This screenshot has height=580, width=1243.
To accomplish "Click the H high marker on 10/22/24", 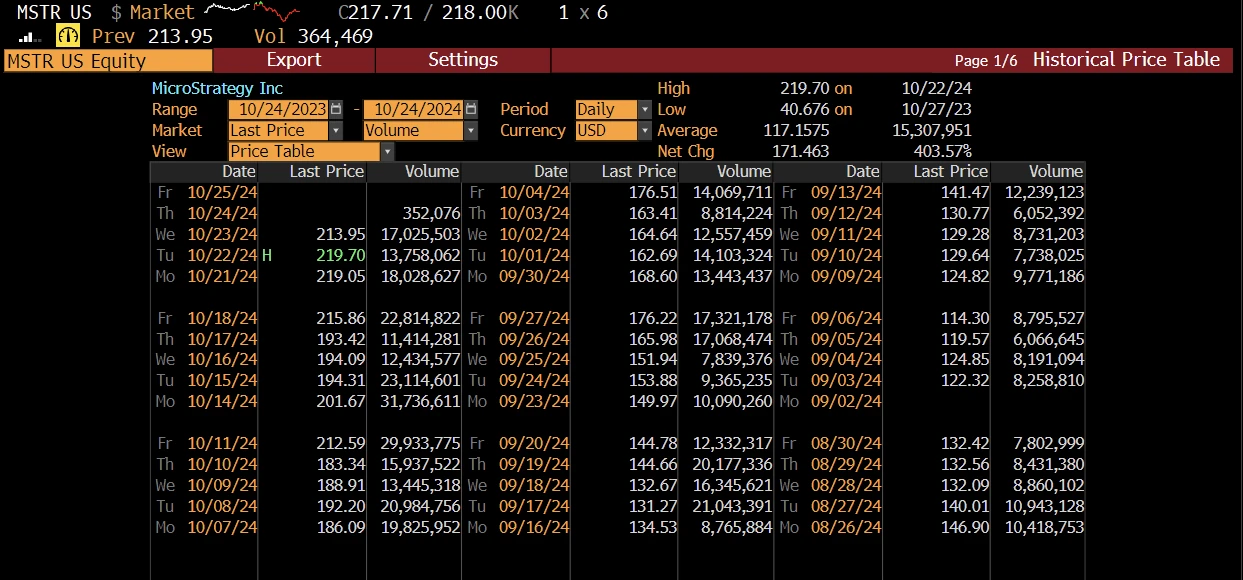I will (x=267, y=255).
